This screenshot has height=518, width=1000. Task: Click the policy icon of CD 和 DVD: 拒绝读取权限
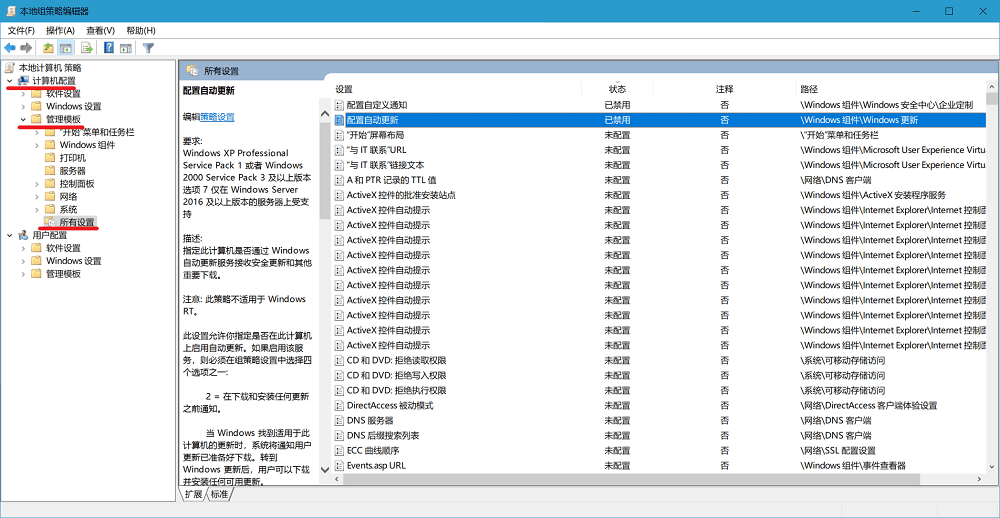pyautogui.click(x=339, y=360)
